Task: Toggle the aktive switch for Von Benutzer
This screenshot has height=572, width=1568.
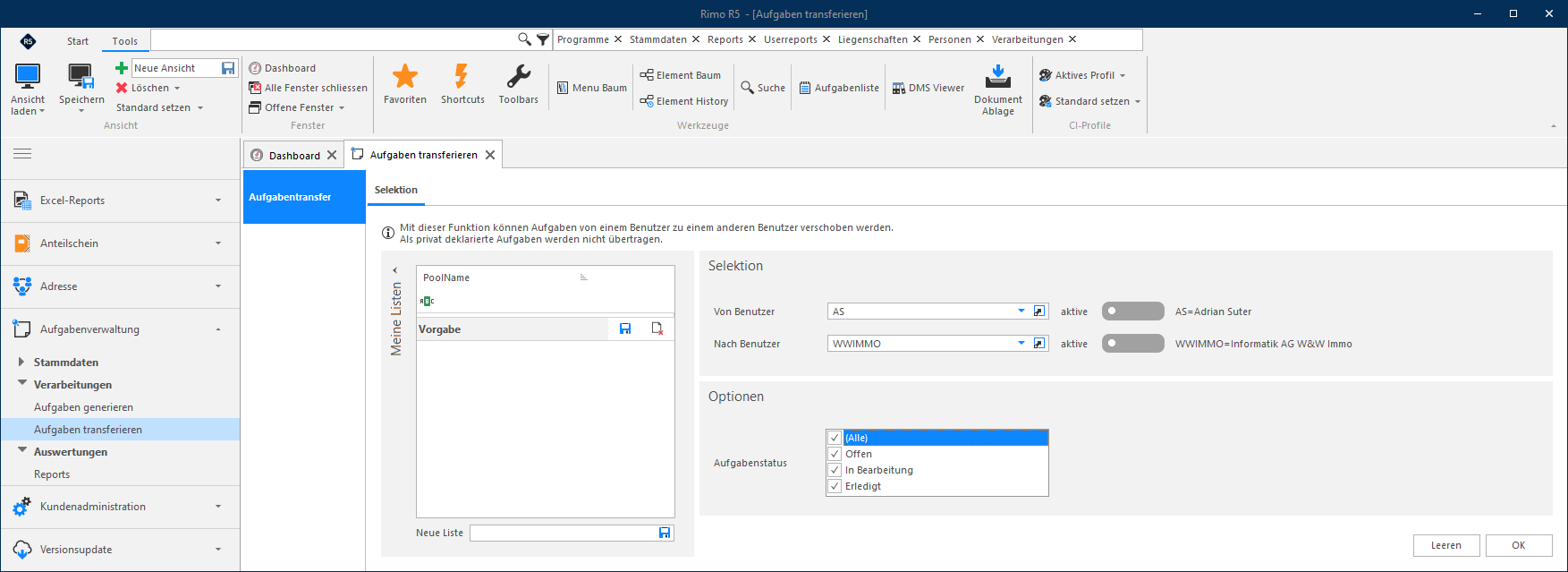Action: [1132, 312]
